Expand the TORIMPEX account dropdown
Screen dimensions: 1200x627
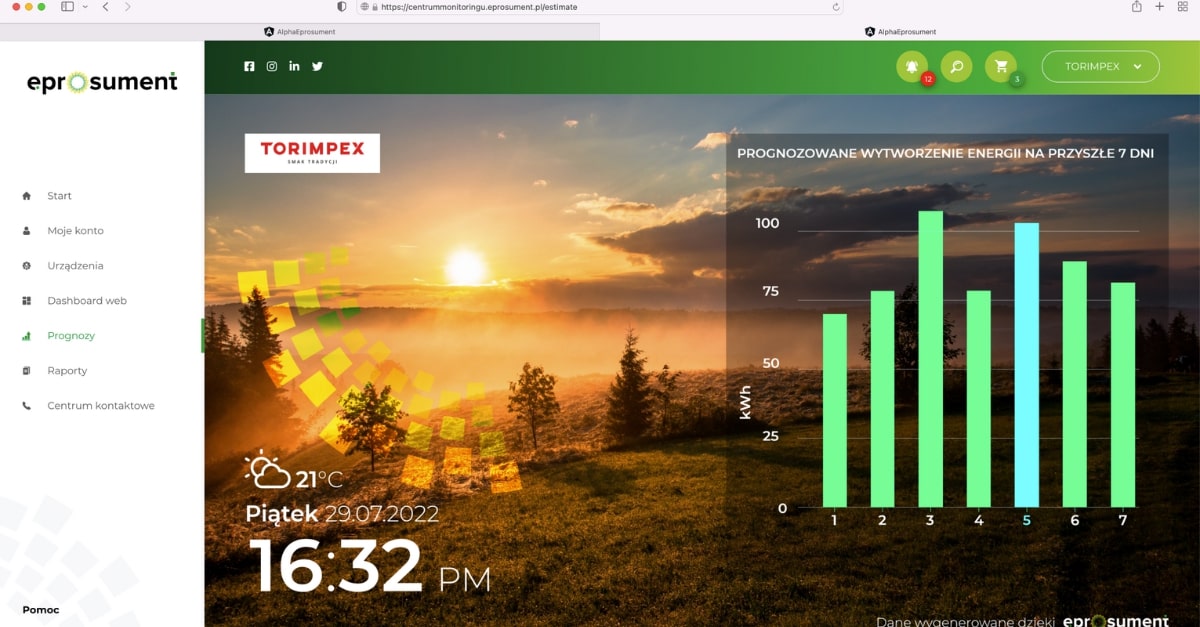point(1100,67)
